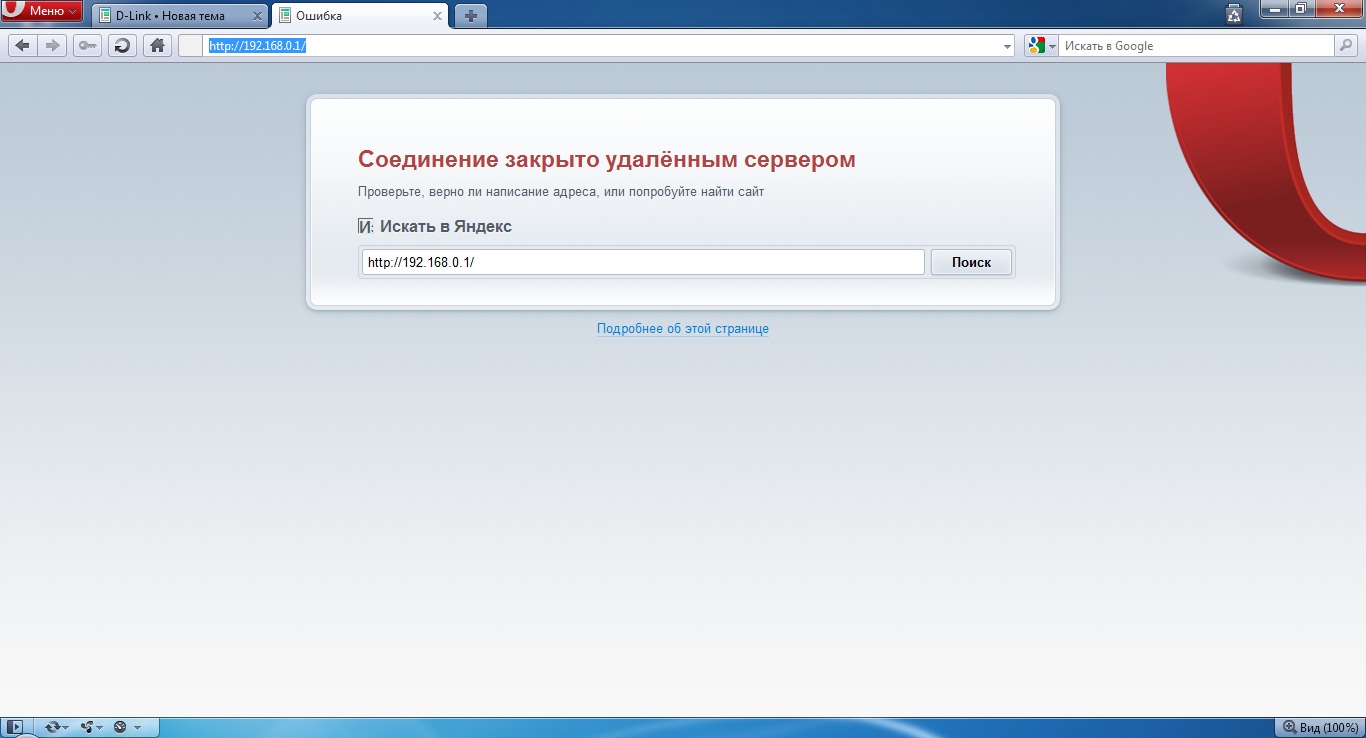Open the password wand key icon
The image size is (1366, 738).
tap(87, 46)
